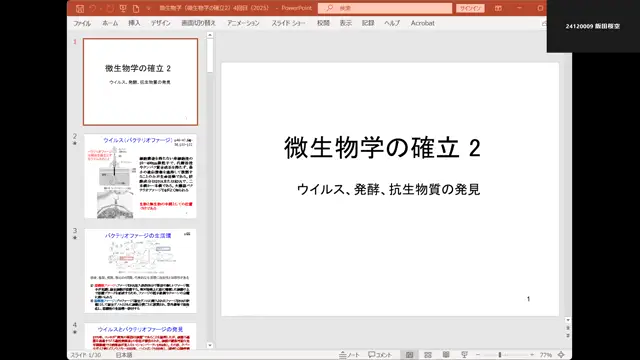The height and width of the screenshot is (360, 640).
Task: Click the animation star under slide 2 number
Action: pyautogui.click(x=75, y=143)
